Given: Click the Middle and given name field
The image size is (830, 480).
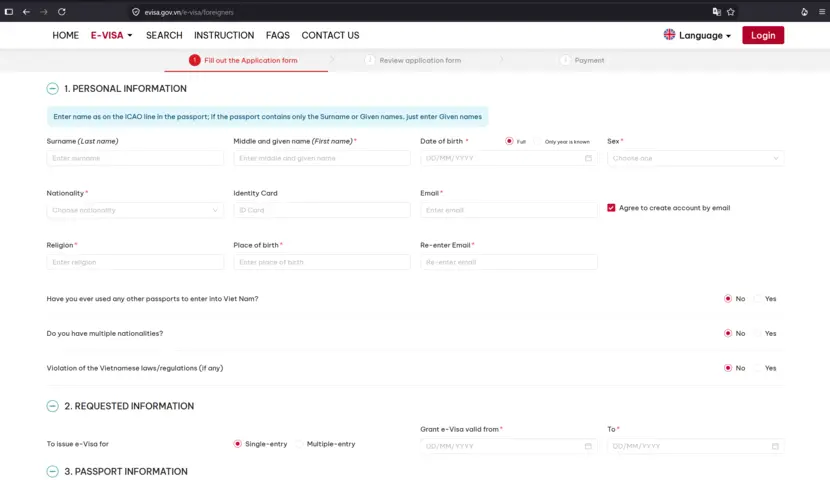Looking at the screenshot, I should pos(322,158).
